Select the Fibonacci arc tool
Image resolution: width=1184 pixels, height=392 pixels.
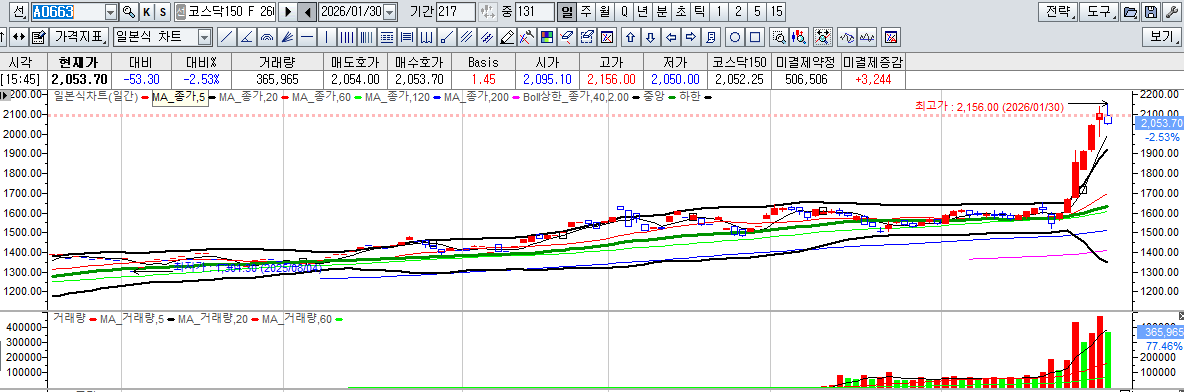point(267,36)
